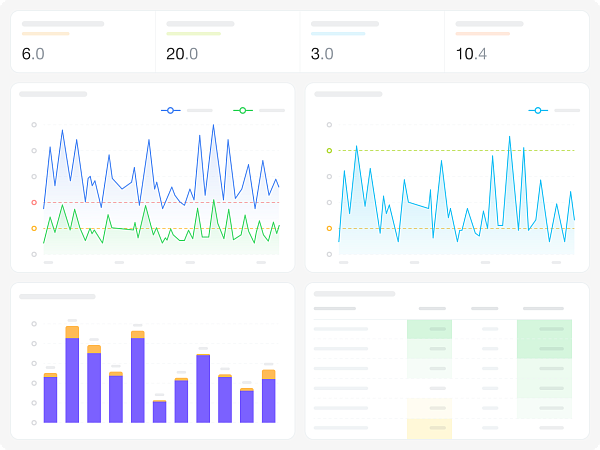600x450 pixels.
Task: Select the orange axis marker in left line chart
Action: pyautogui.click(x=34, y=228)
